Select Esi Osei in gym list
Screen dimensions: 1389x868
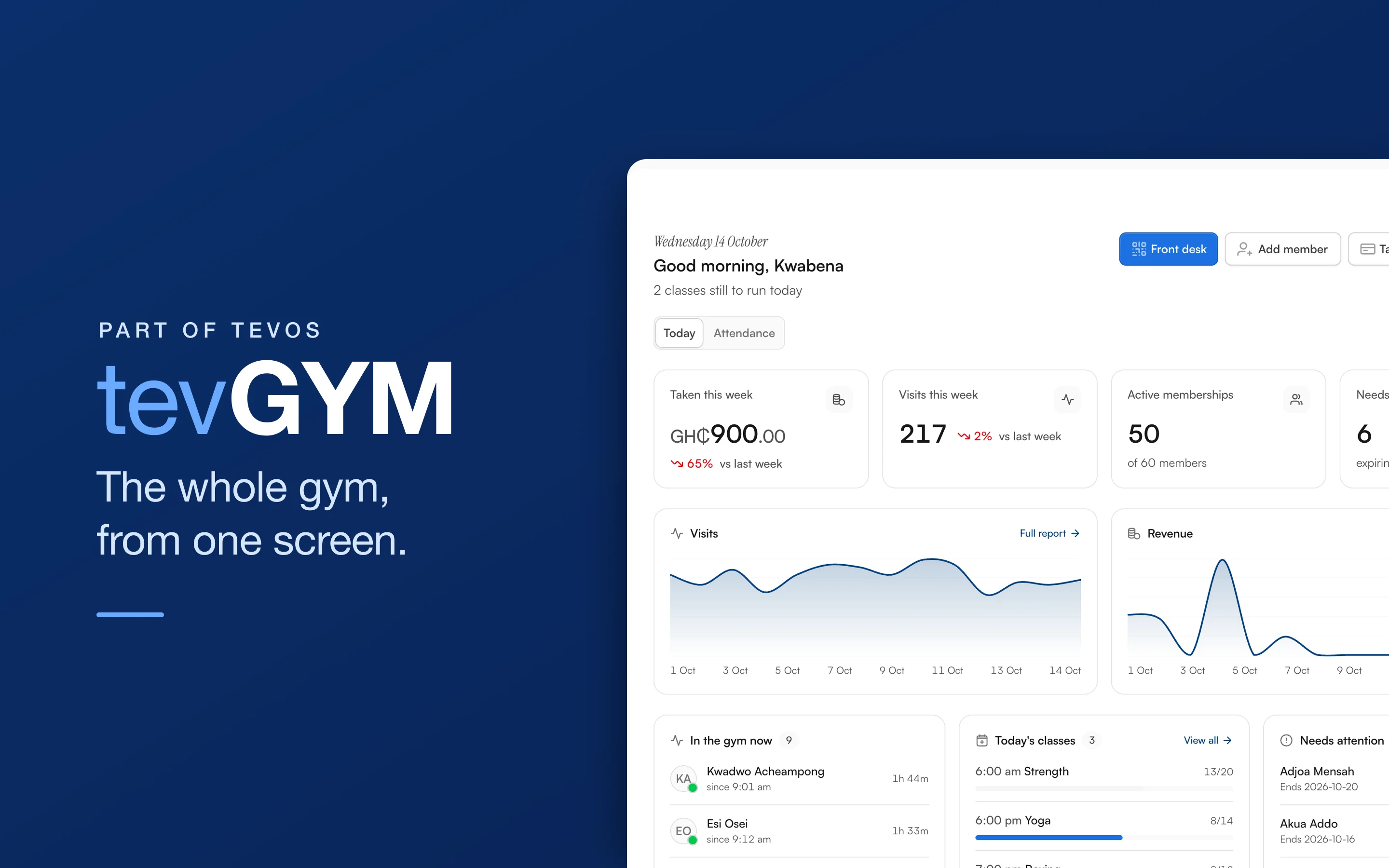[x=799, y=831]
